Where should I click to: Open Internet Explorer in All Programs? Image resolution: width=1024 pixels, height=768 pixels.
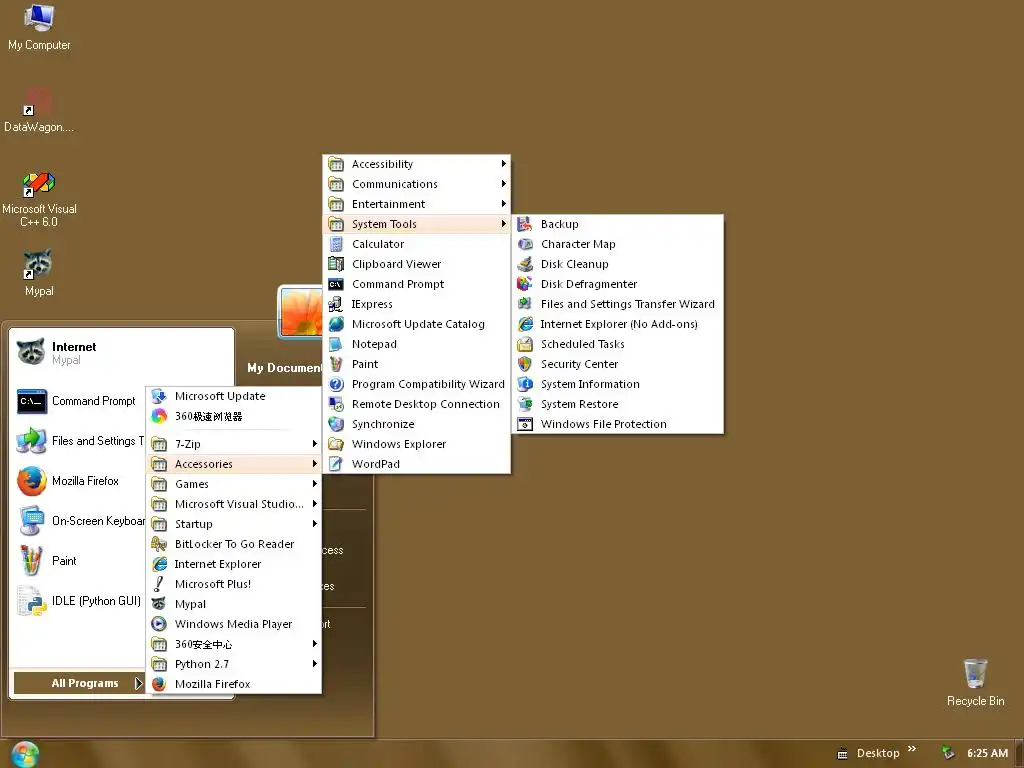[x=234, y=564]
